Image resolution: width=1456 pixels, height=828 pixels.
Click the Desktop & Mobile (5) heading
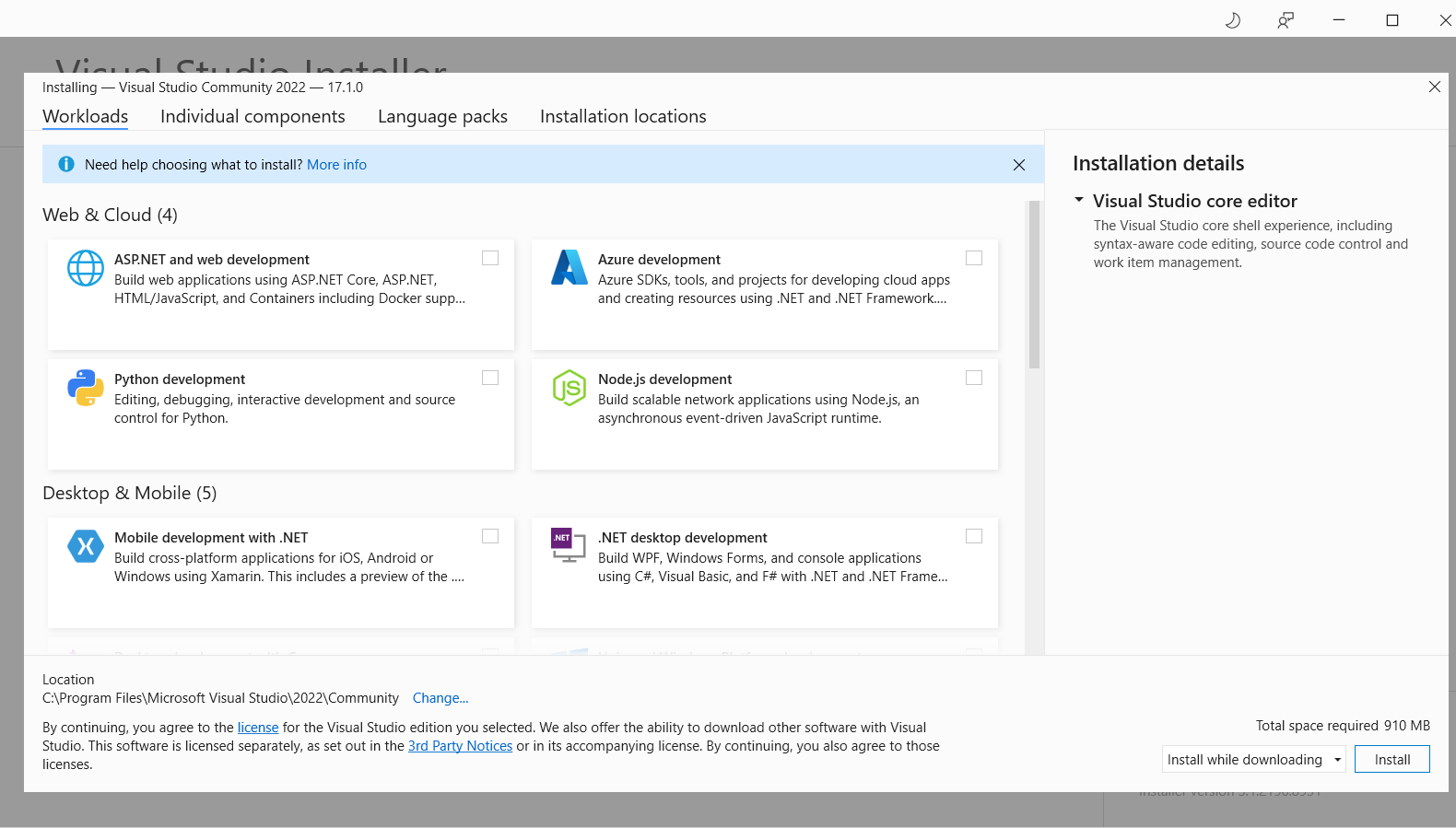click(x=130, y=493)
